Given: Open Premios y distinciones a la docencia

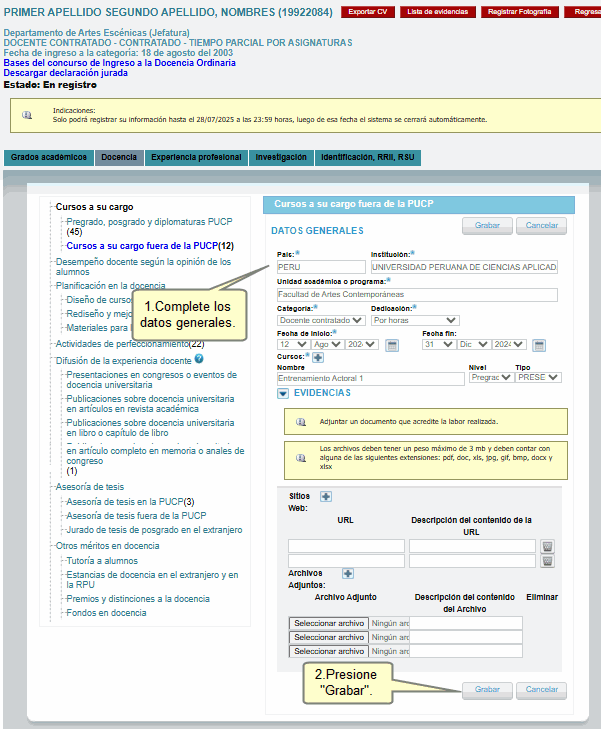Looking at the screenshot, I should click(x=138, y=599).
